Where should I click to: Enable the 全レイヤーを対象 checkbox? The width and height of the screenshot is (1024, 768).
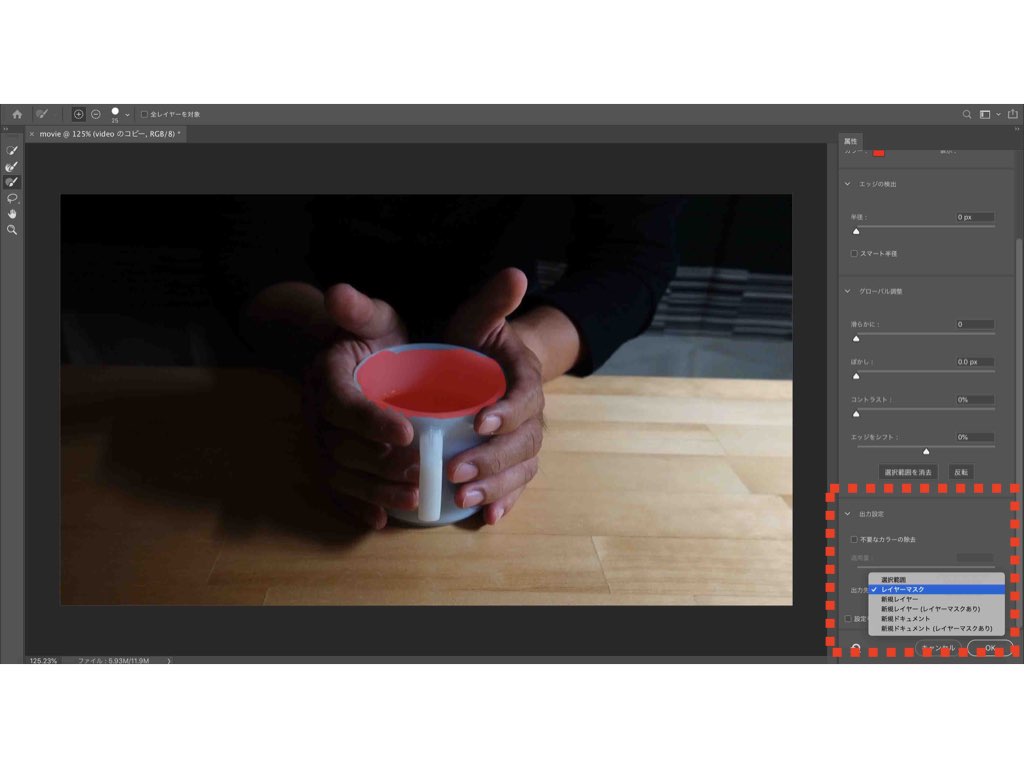click(144, 114)
